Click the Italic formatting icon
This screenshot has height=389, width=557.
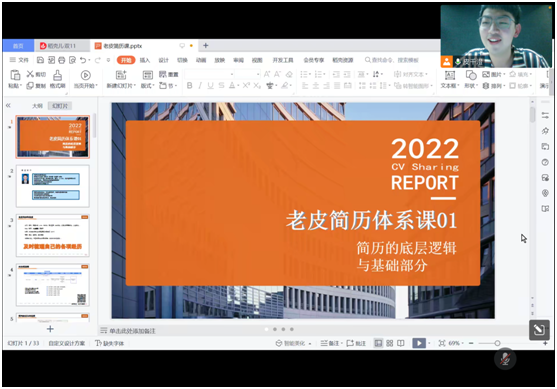coord(200,86)
